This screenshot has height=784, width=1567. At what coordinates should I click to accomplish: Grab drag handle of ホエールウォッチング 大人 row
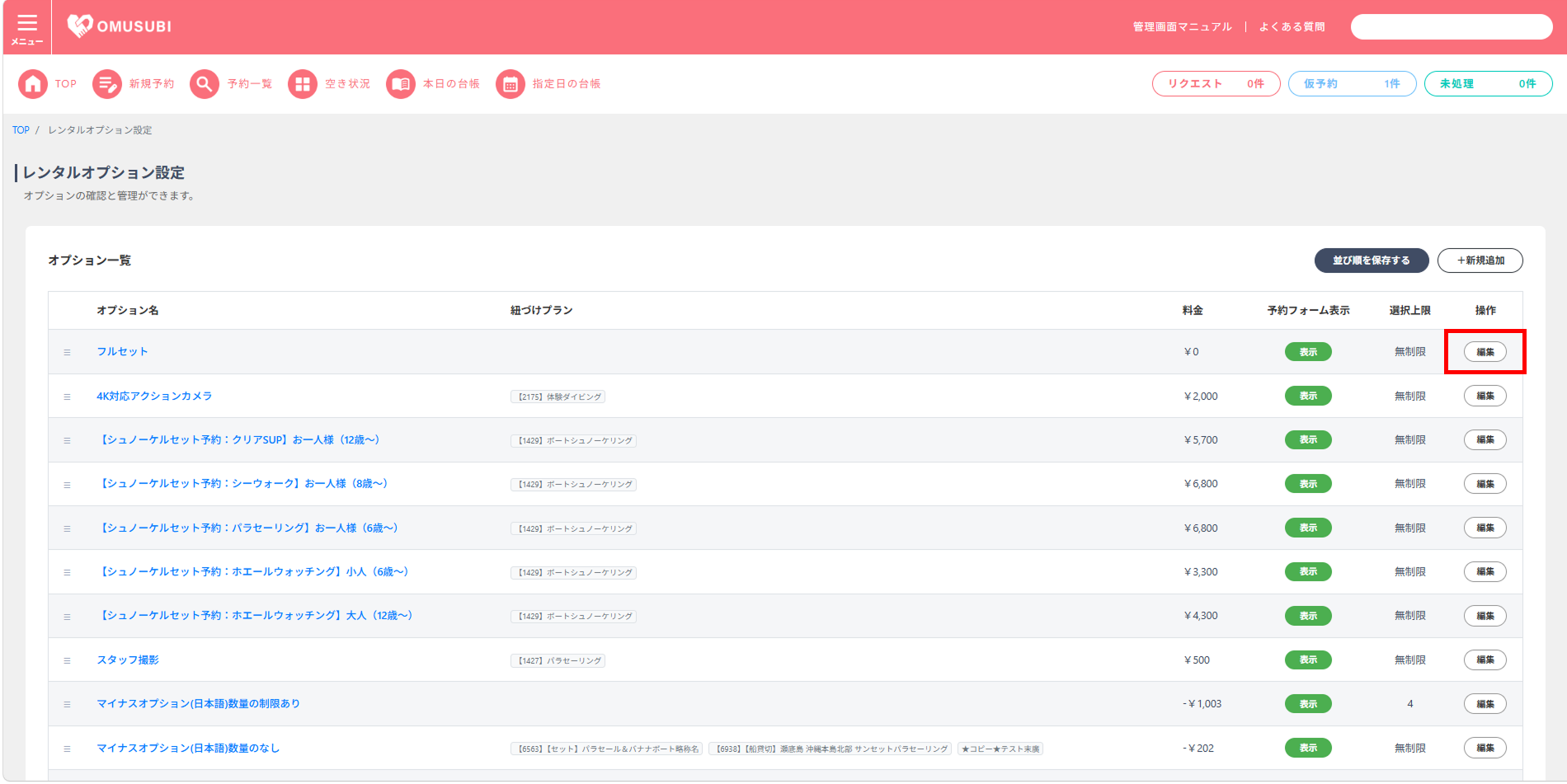coord(67,617)
